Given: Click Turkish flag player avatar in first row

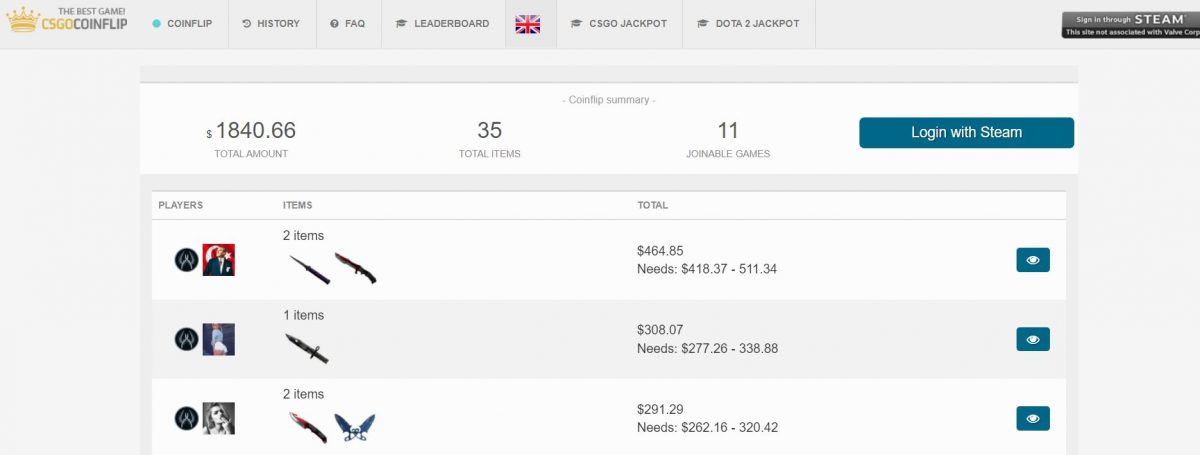Looking at the screenshot, I should point(218,260).
